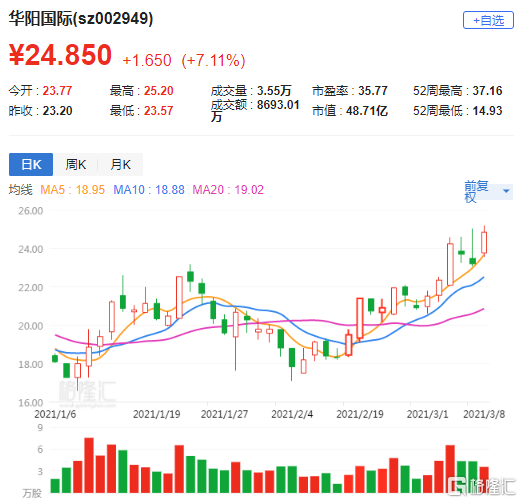Click the 2021/3/8 date axis label
Image resolution: width=522 pixels, height=503 pixels.
(x=484, y=414)
